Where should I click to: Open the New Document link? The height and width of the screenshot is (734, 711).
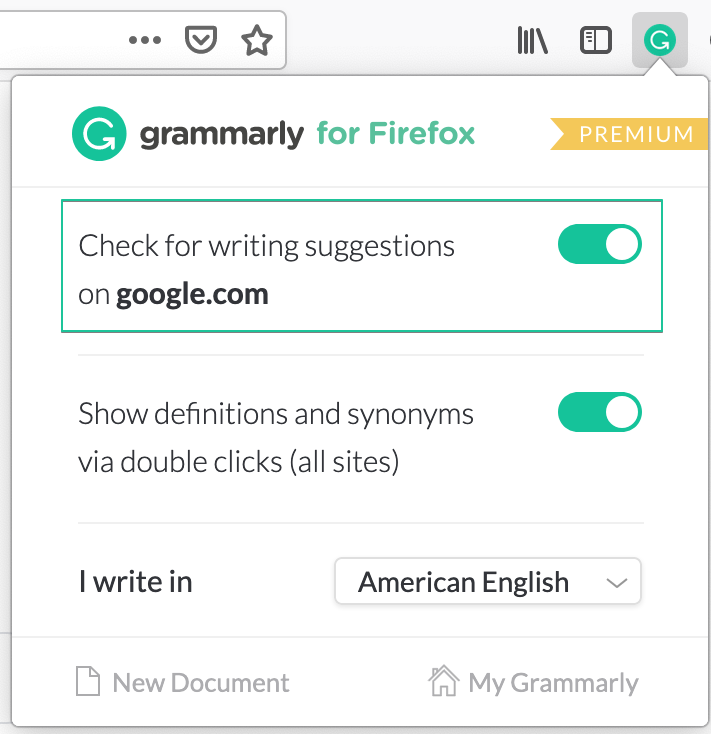click(200, 683)
